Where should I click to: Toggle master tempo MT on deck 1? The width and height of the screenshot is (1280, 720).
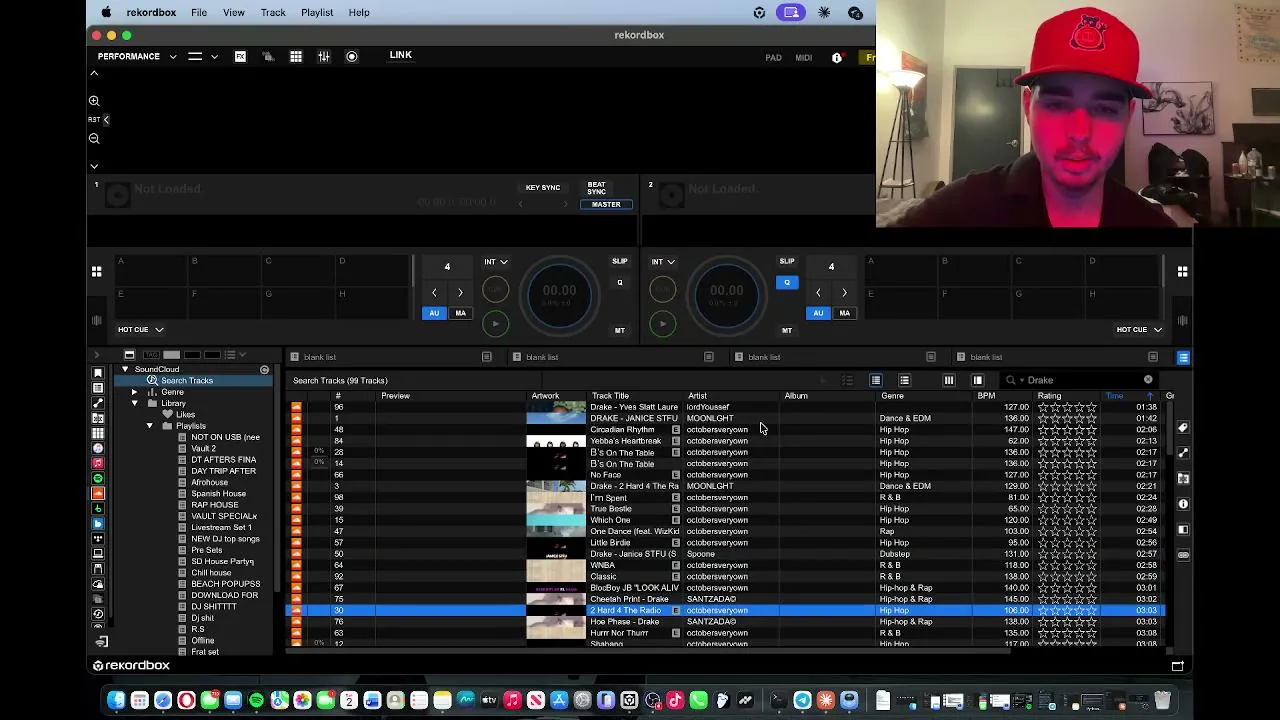click(620, 331)
